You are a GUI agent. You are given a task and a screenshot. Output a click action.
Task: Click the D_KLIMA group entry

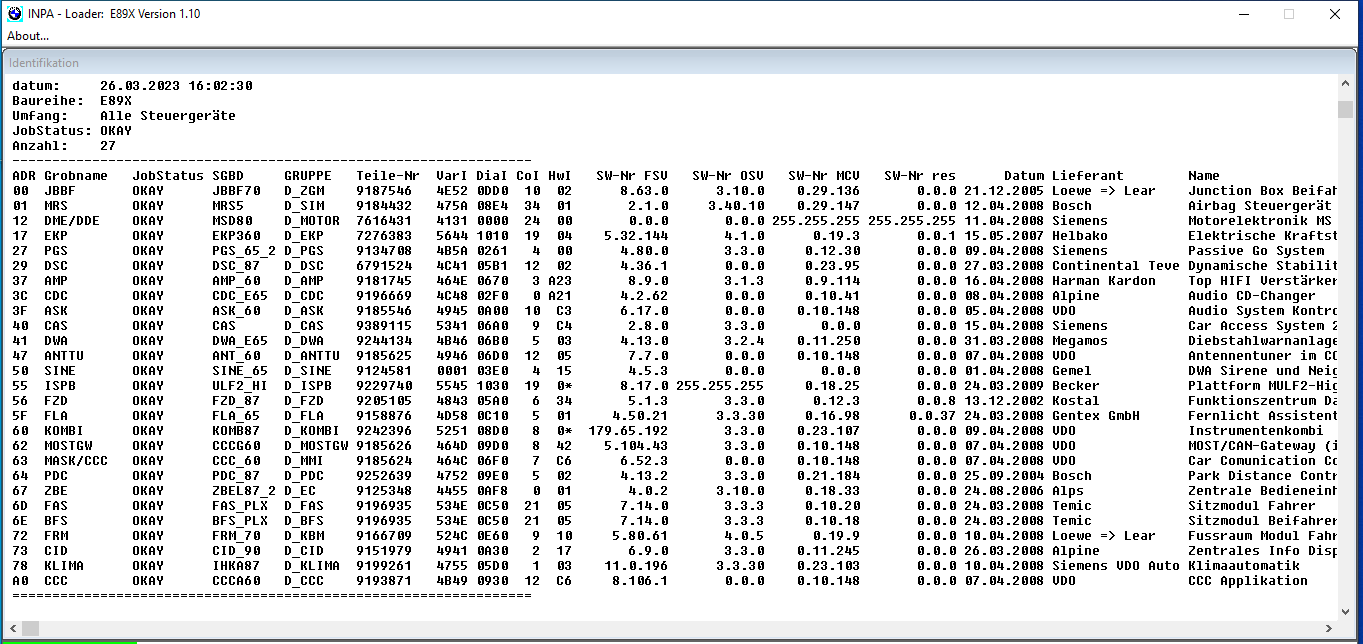pos(312,566)
